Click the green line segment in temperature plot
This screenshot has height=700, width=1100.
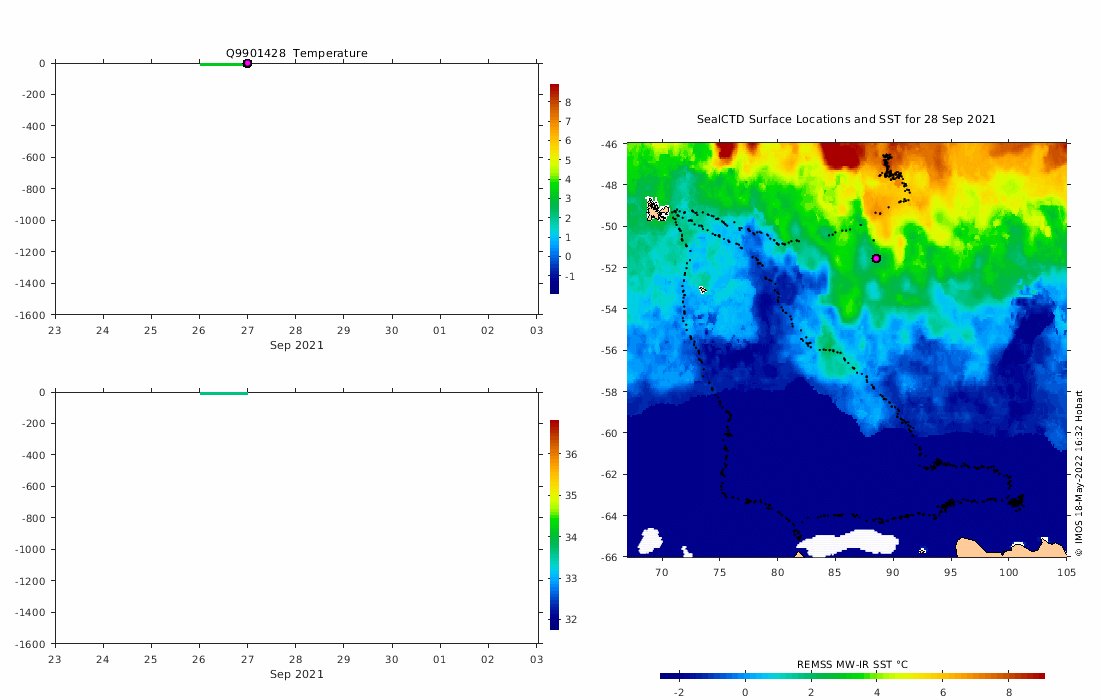click(x=222, y=65)
